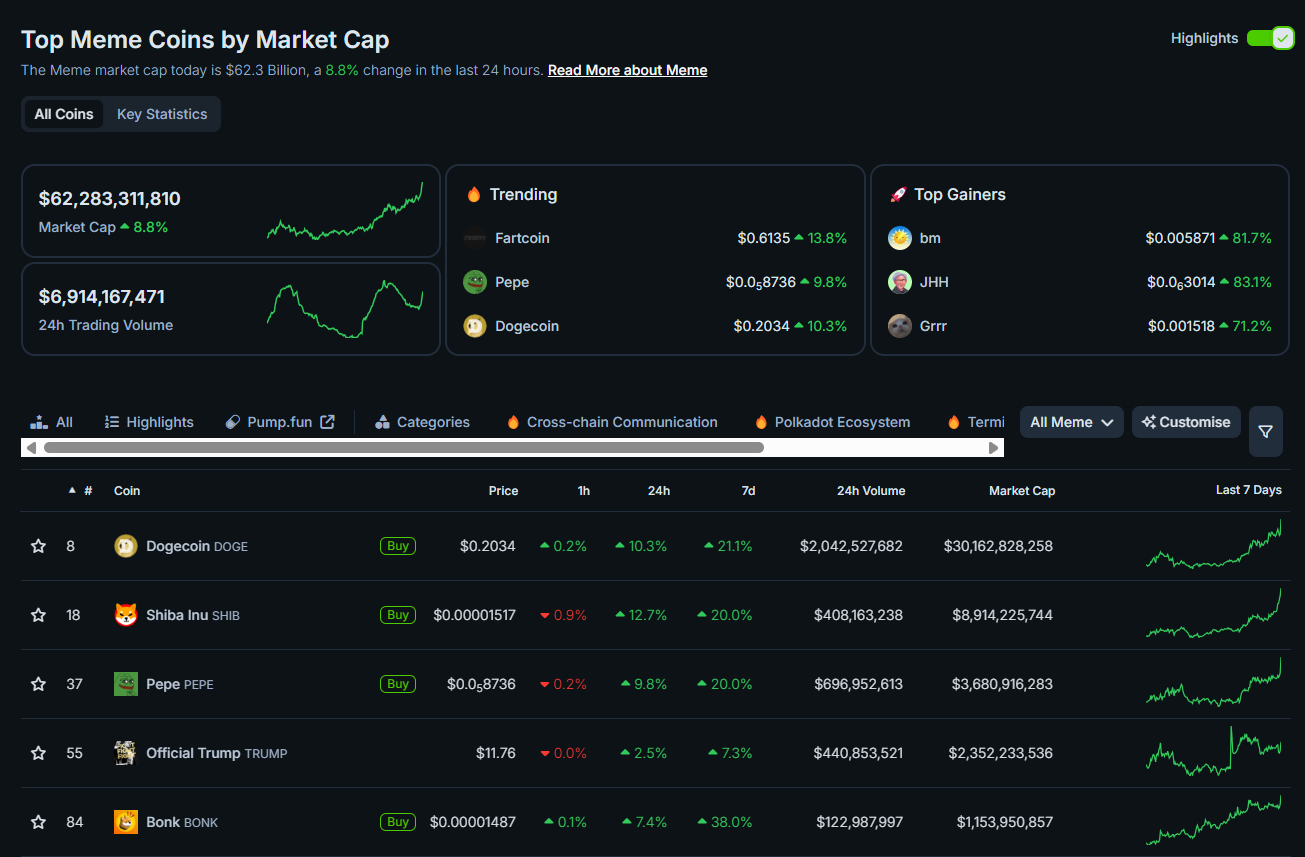
Task: Open the All Meme dropdown
Action: [x=1072, y=422]
